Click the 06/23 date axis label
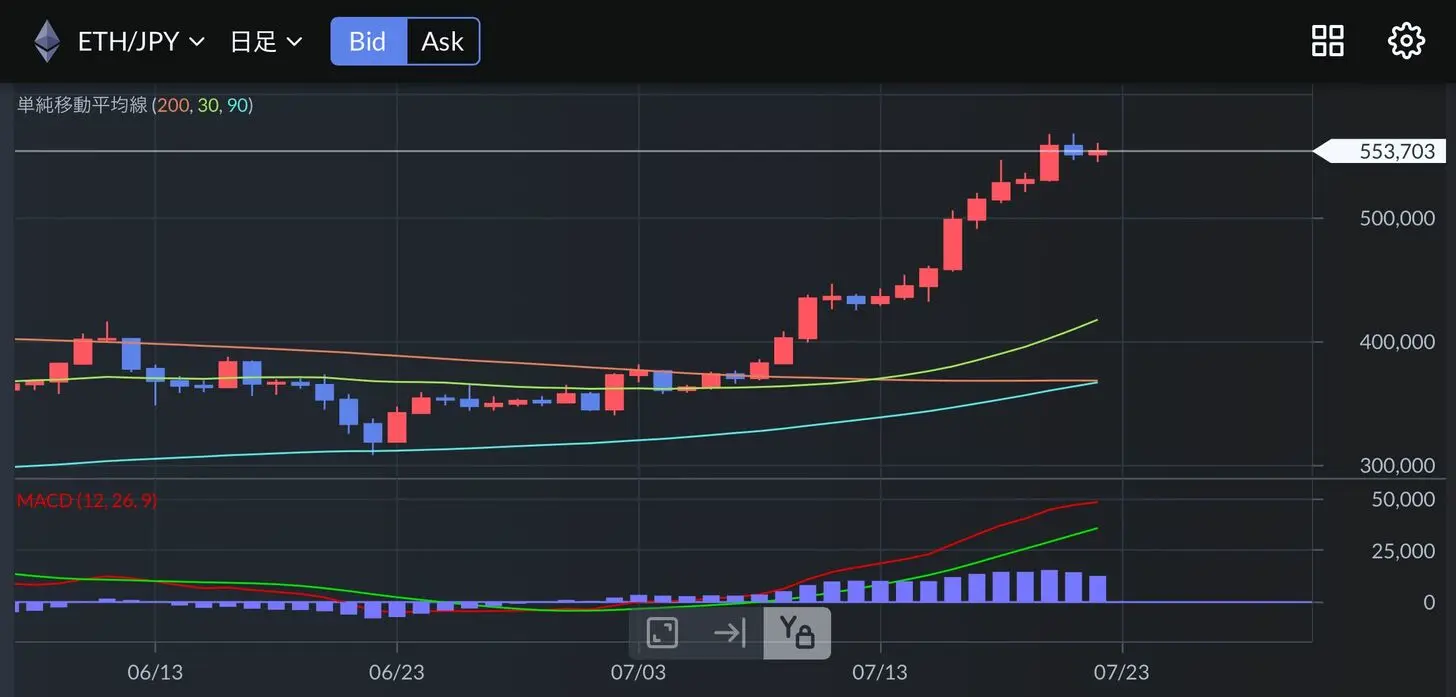The width and height of the screenshot is (1456, 697). point(397,671)
